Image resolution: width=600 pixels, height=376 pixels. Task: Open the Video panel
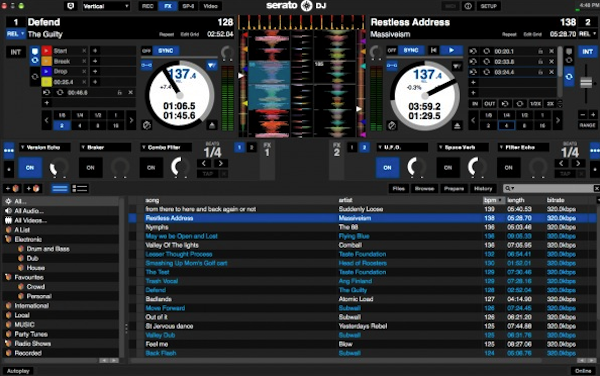210,6
